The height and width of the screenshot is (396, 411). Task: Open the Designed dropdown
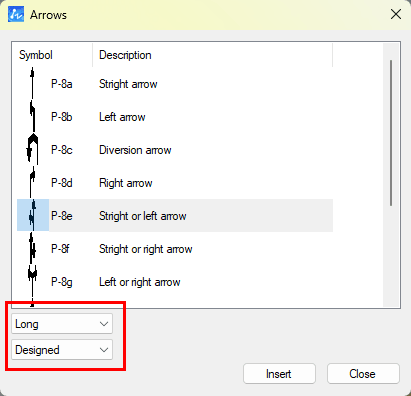[x=62, y=350]
